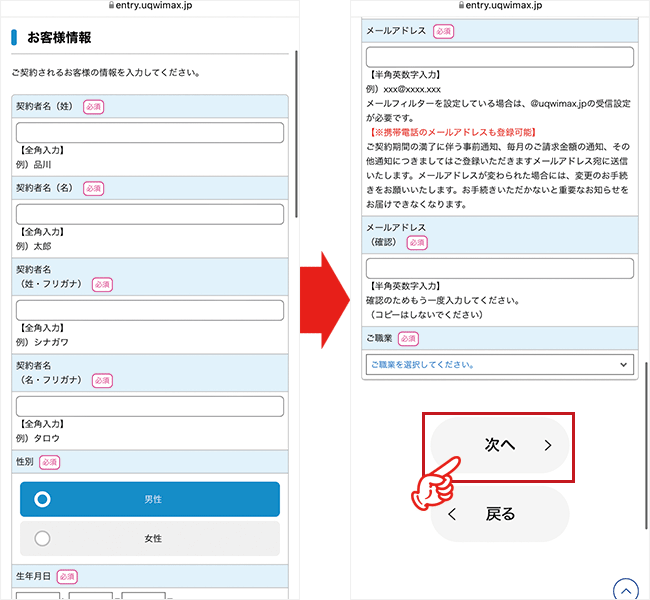The image size is (650, 600).
Task: Click the 必須 badge beside 性別
Action: point(50,462)
